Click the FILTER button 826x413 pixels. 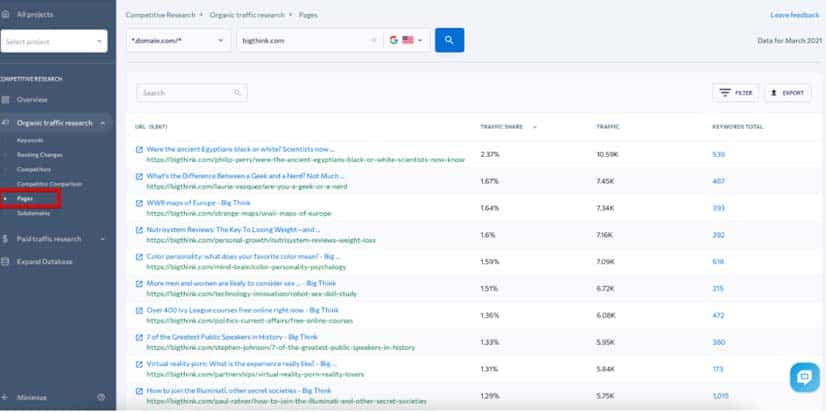point(736,93)
